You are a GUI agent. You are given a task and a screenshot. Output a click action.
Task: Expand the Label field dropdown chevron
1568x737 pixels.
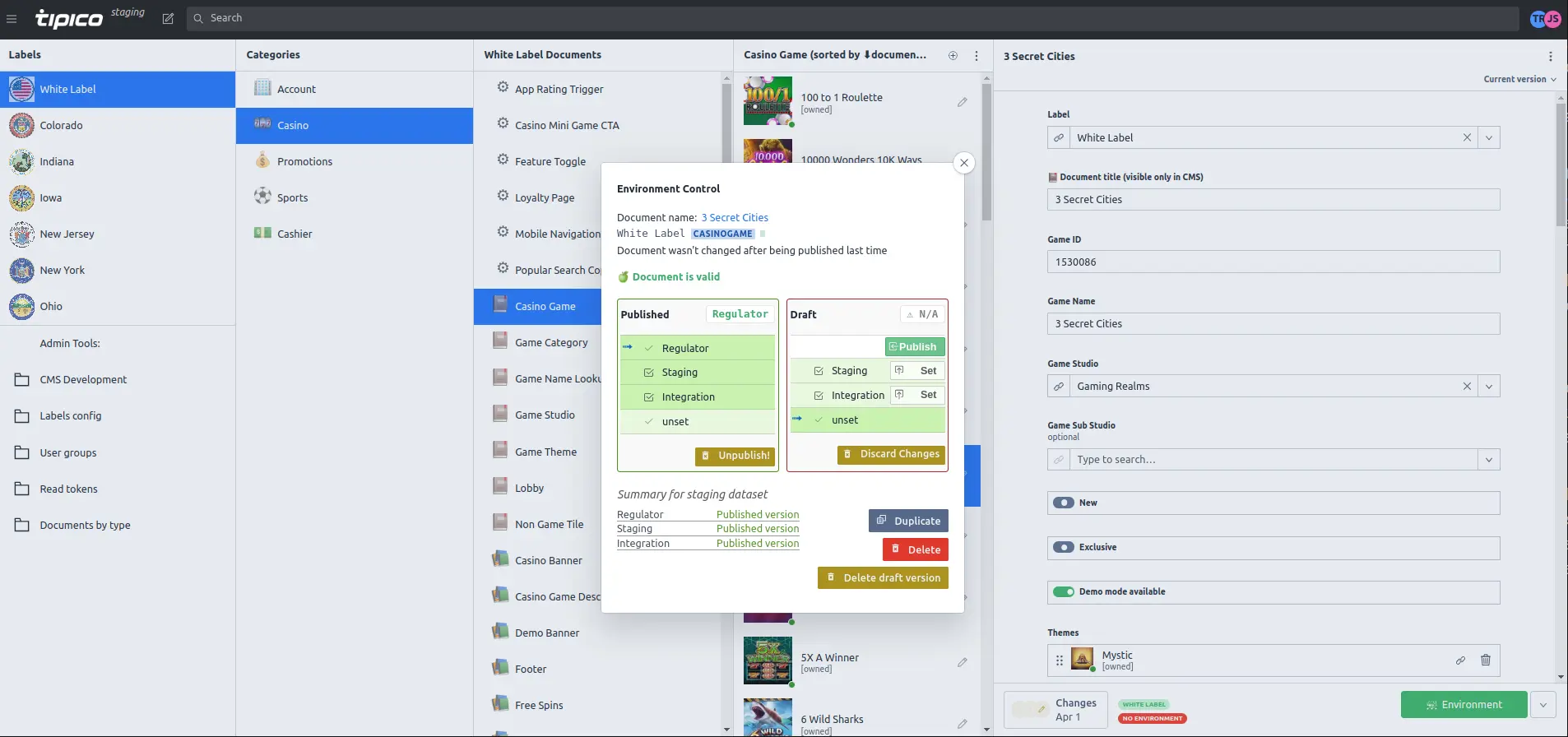point(1489,137)
